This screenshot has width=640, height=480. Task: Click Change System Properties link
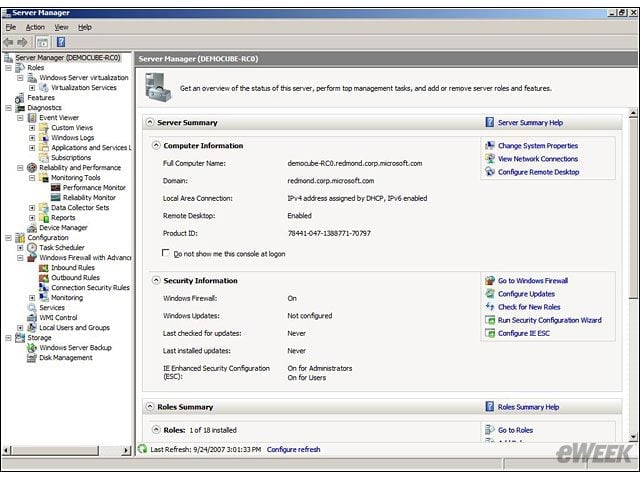click(x=538, y=146)
